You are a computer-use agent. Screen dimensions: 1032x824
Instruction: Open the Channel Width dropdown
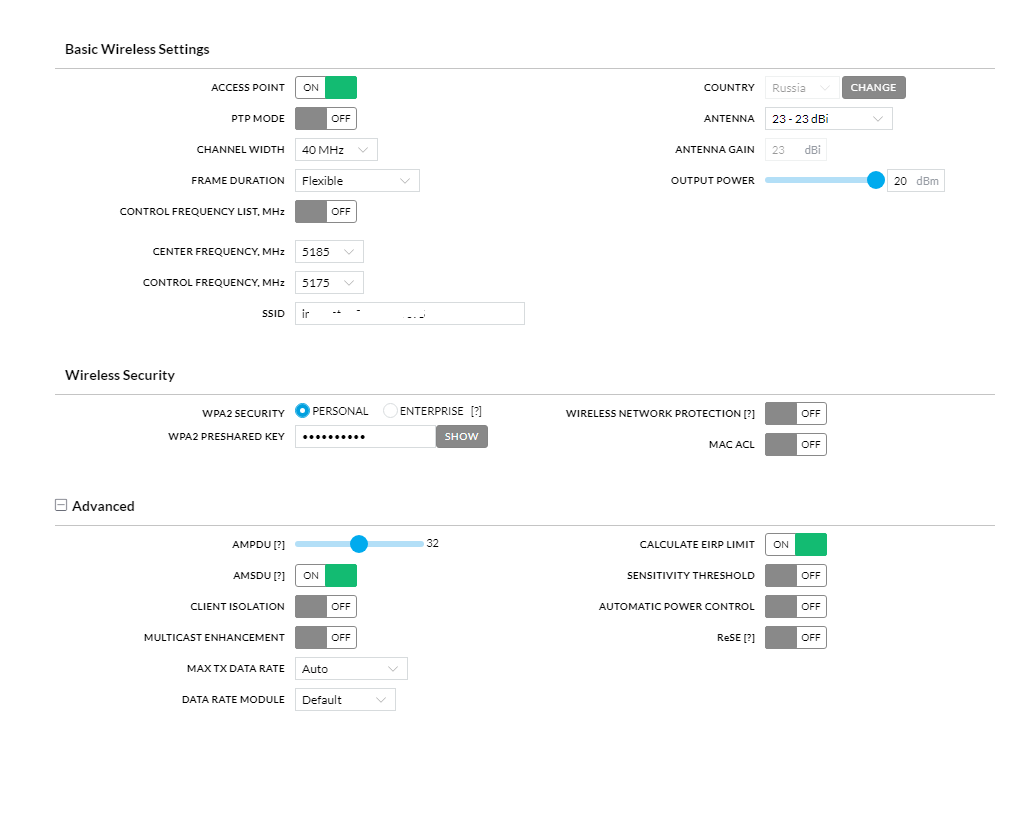(x=336, y=149)
